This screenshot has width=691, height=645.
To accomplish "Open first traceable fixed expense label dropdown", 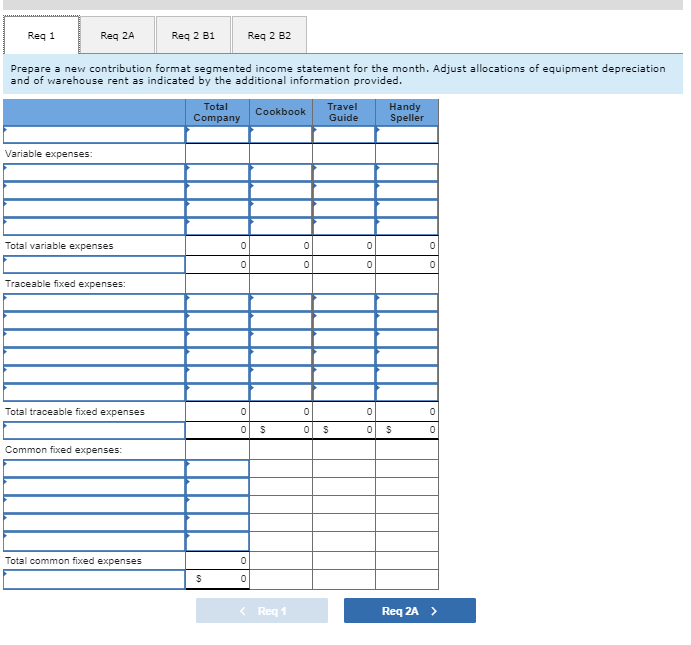I will 94,303.
